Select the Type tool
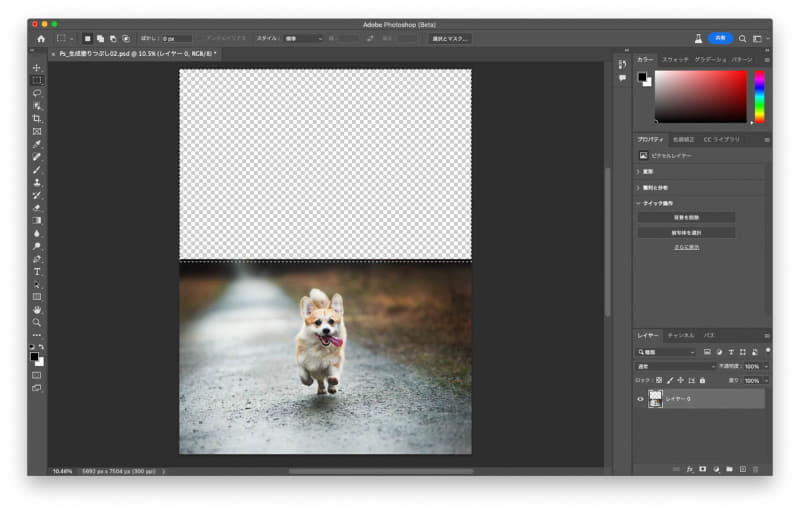This screenshot has width=800, height=512. click(x=37, y=272)
